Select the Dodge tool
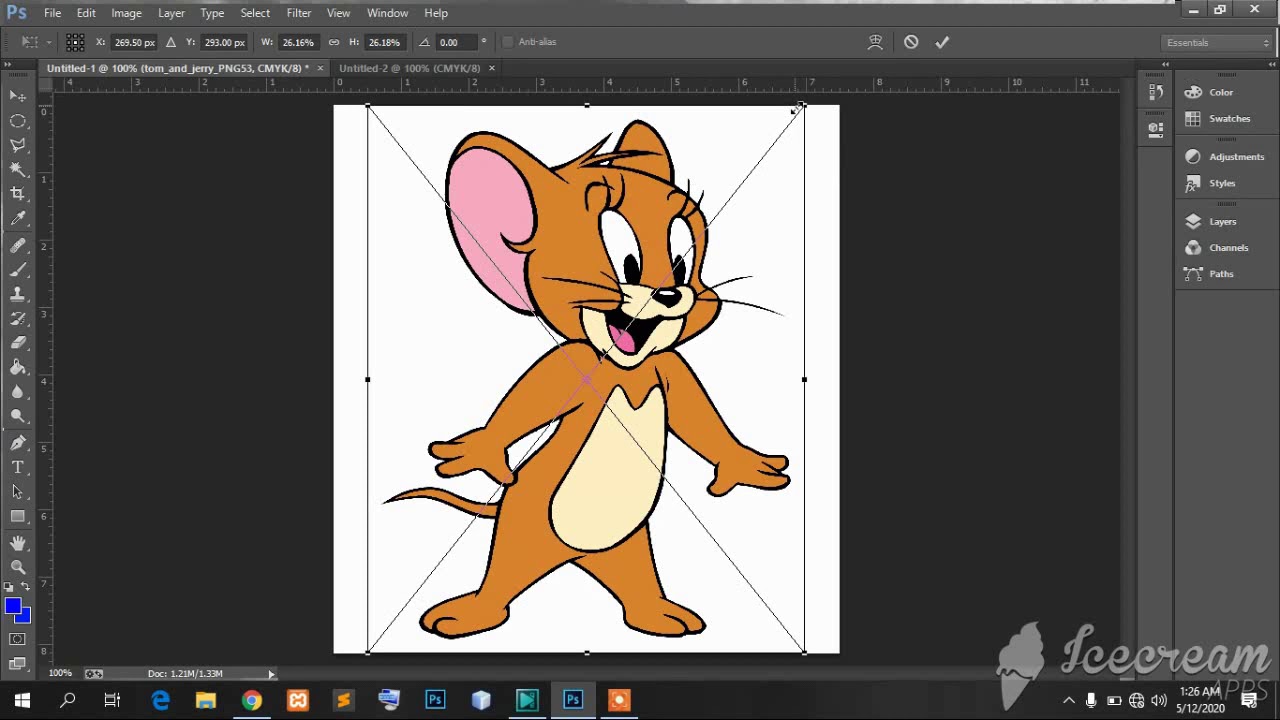The width and height of the screenshot is (1280, 720). [18, 416]
